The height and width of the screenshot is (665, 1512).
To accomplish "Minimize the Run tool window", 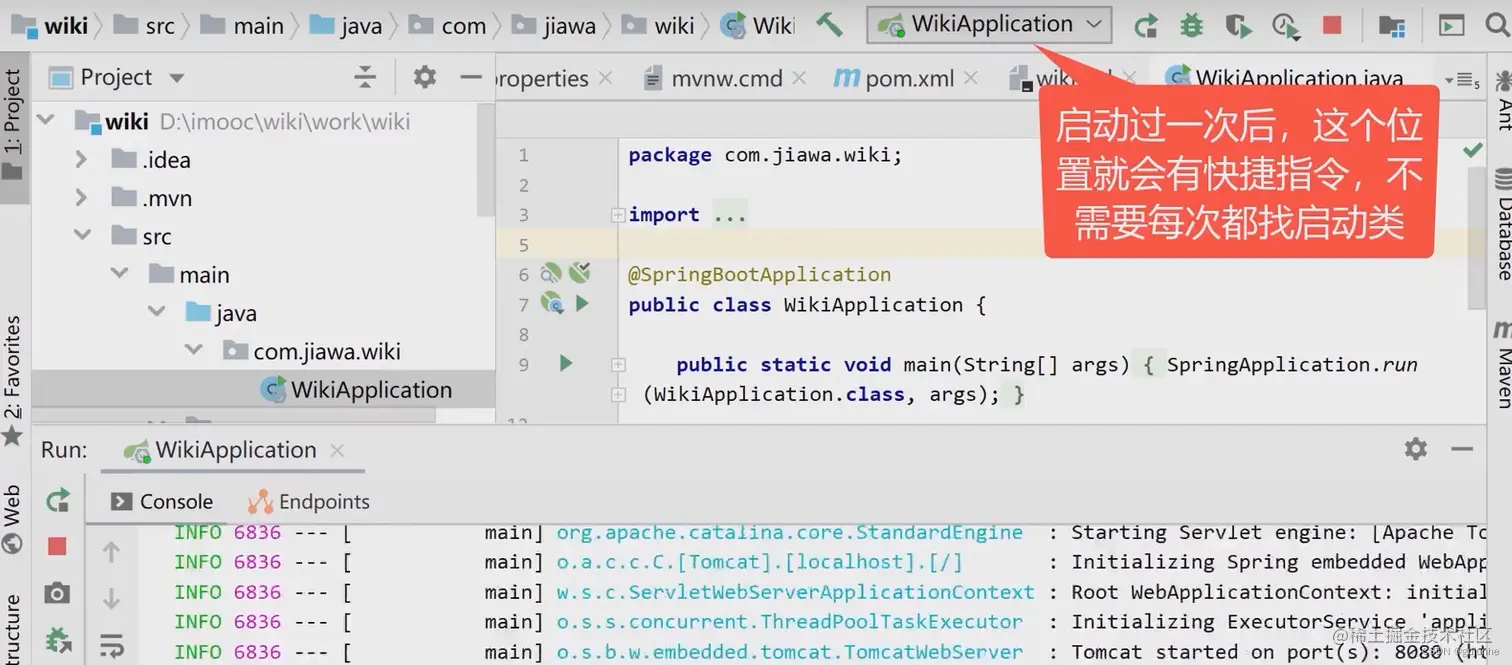I will 1463,449.
